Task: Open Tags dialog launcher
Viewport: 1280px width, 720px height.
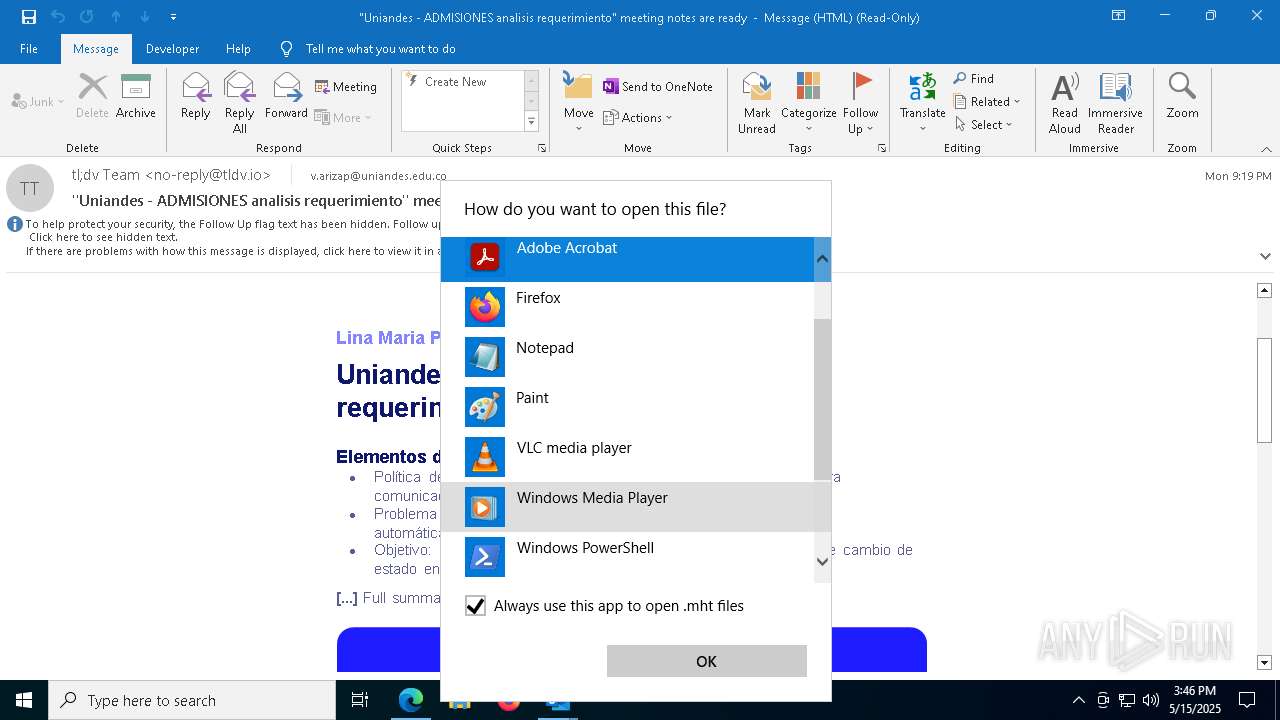Action: 882,148
